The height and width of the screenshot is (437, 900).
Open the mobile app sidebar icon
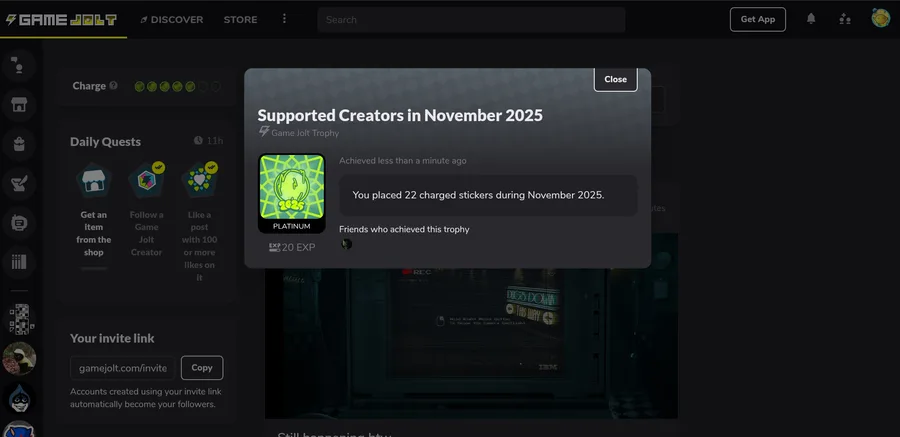pos(19,222)
